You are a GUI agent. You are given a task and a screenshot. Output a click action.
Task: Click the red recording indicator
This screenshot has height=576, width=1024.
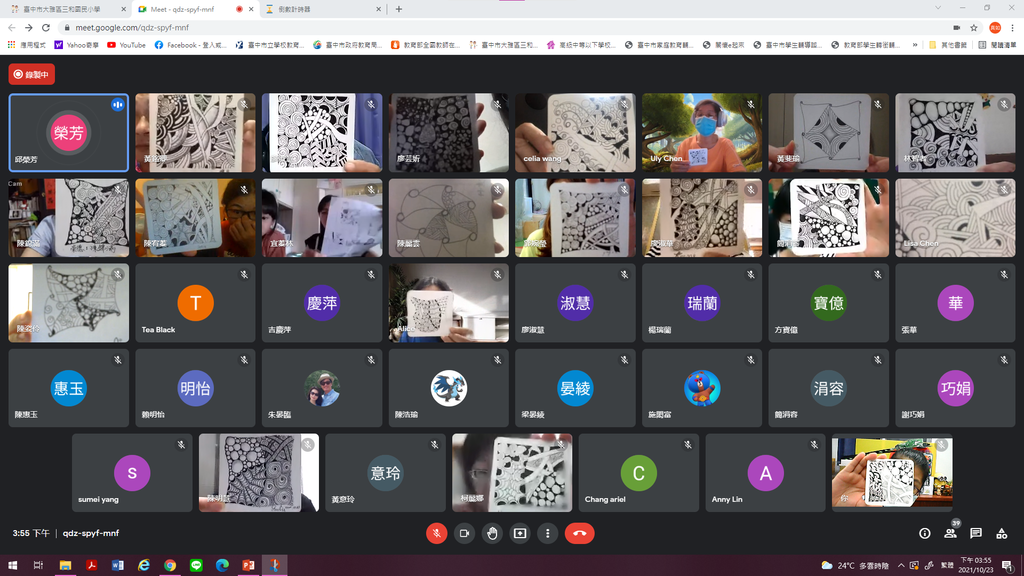tap(32, 74)
